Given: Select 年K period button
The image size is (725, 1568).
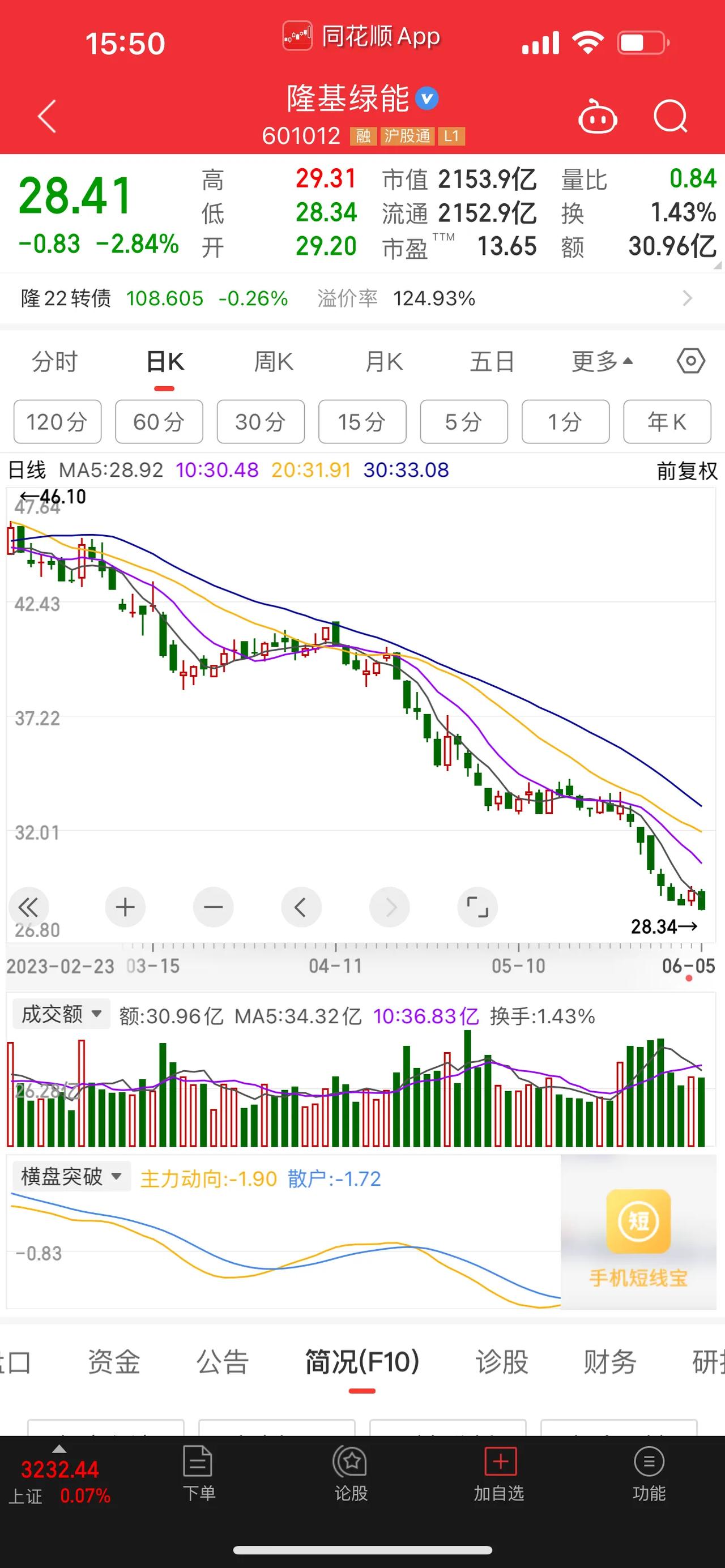Looking at the screenshot, I should point(667,421).
